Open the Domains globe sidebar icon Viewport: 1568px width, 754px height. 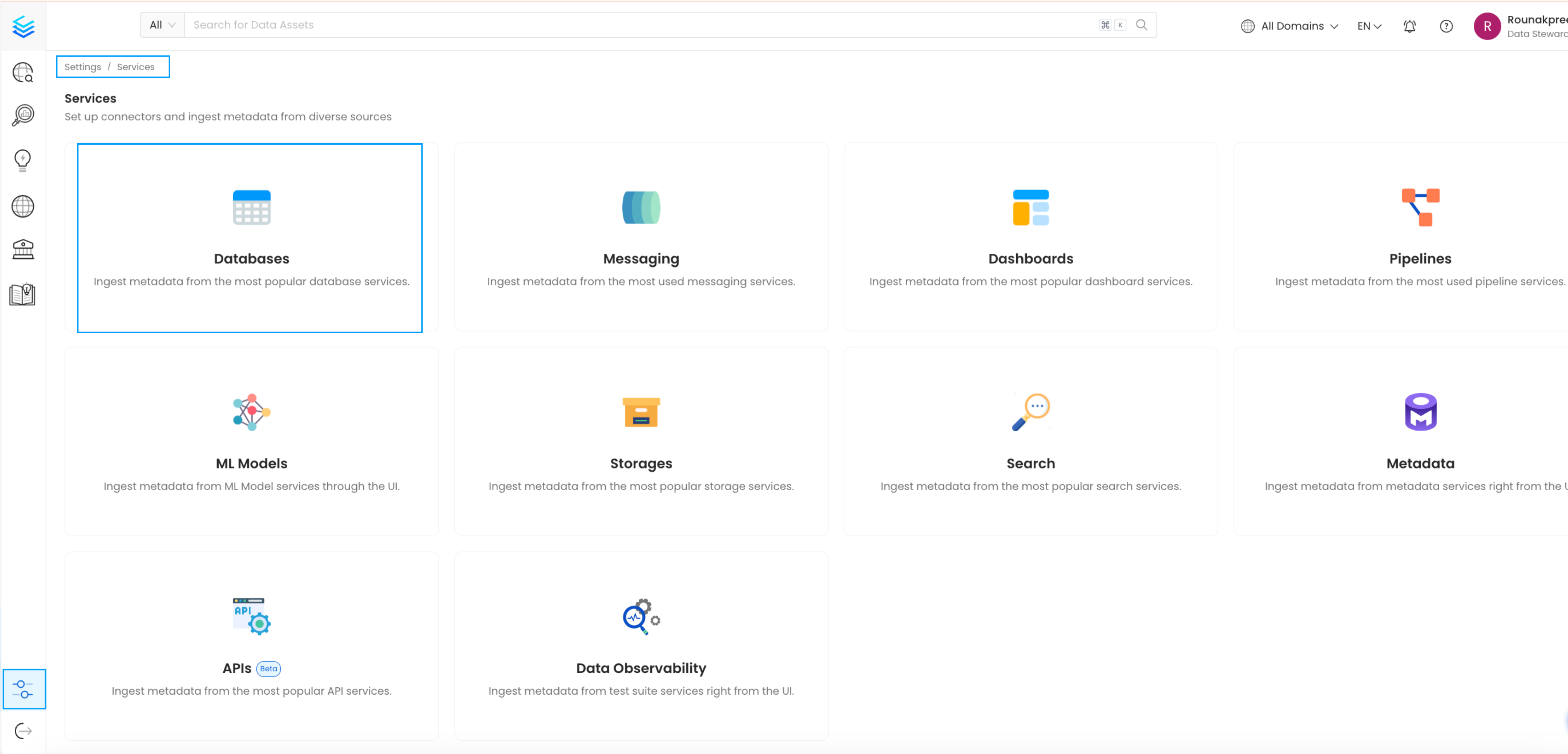click(x=23, y=206)
